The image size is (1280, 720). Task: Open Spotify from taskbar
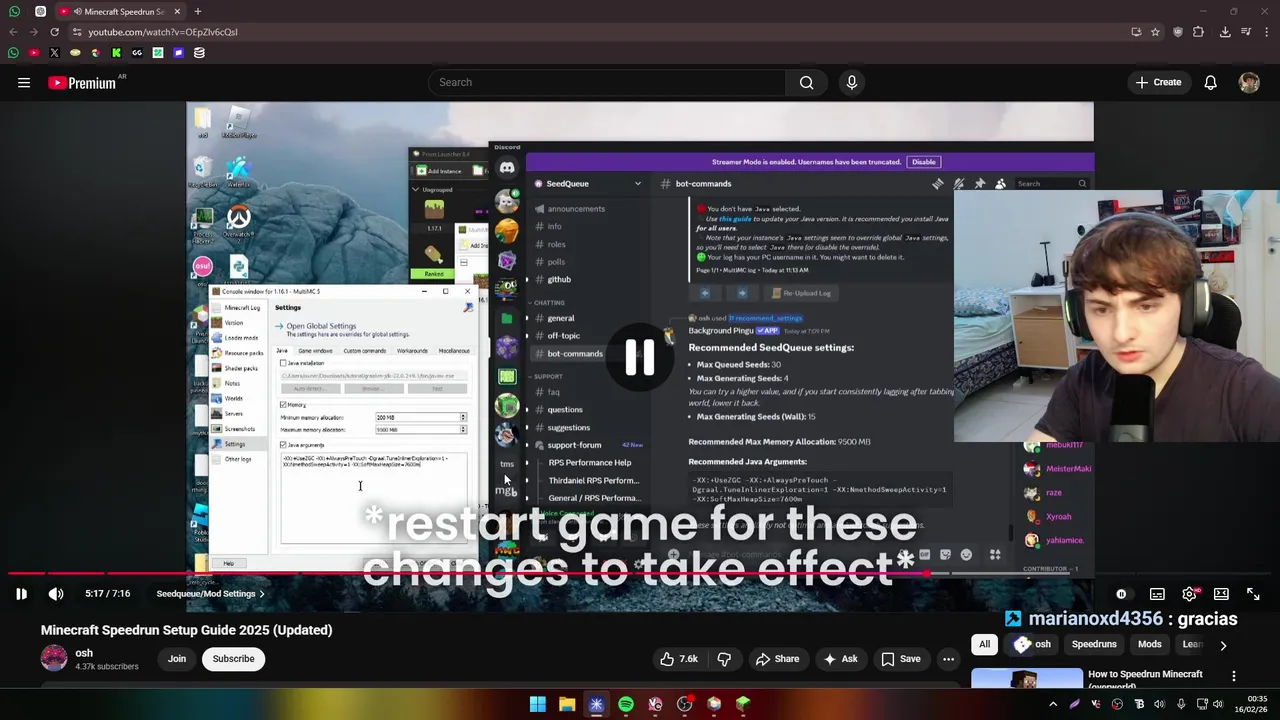[x=626, y=704]
